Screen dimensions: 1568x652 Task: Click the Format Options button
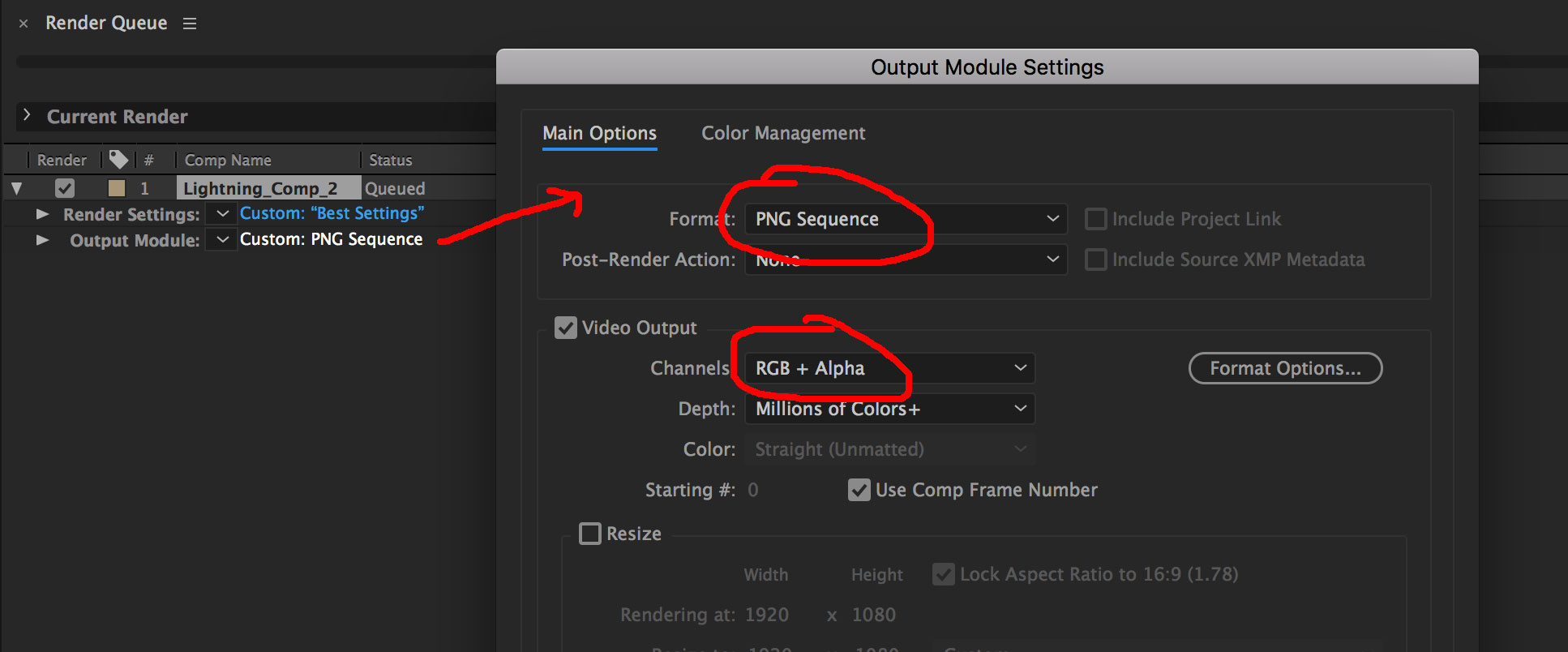coord(1285,368)
